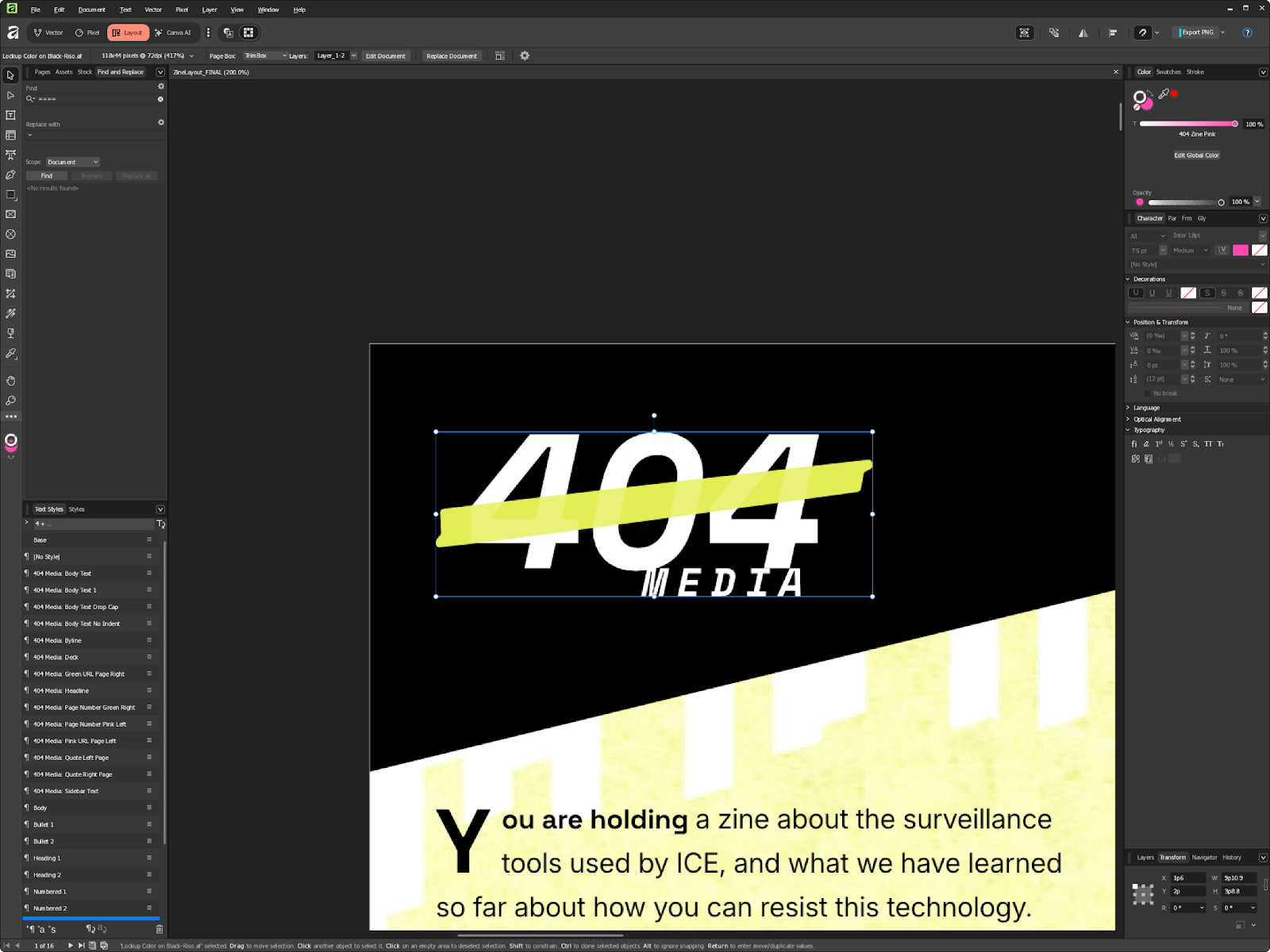Viewport: 1270px width, 952px height.
Task: Open the Canva AI persona
Action: 174,33
